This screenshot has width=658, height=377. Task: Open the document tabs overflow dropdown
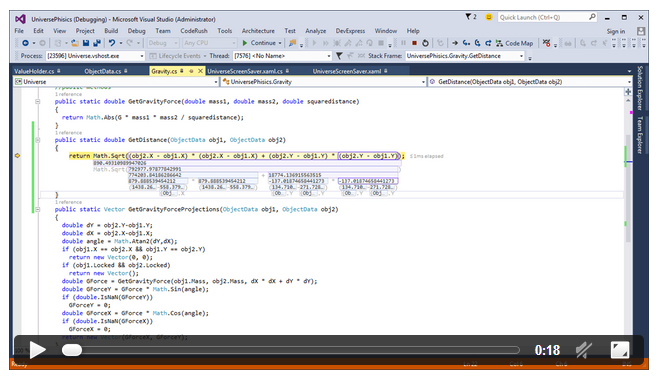tap(629, 71)
